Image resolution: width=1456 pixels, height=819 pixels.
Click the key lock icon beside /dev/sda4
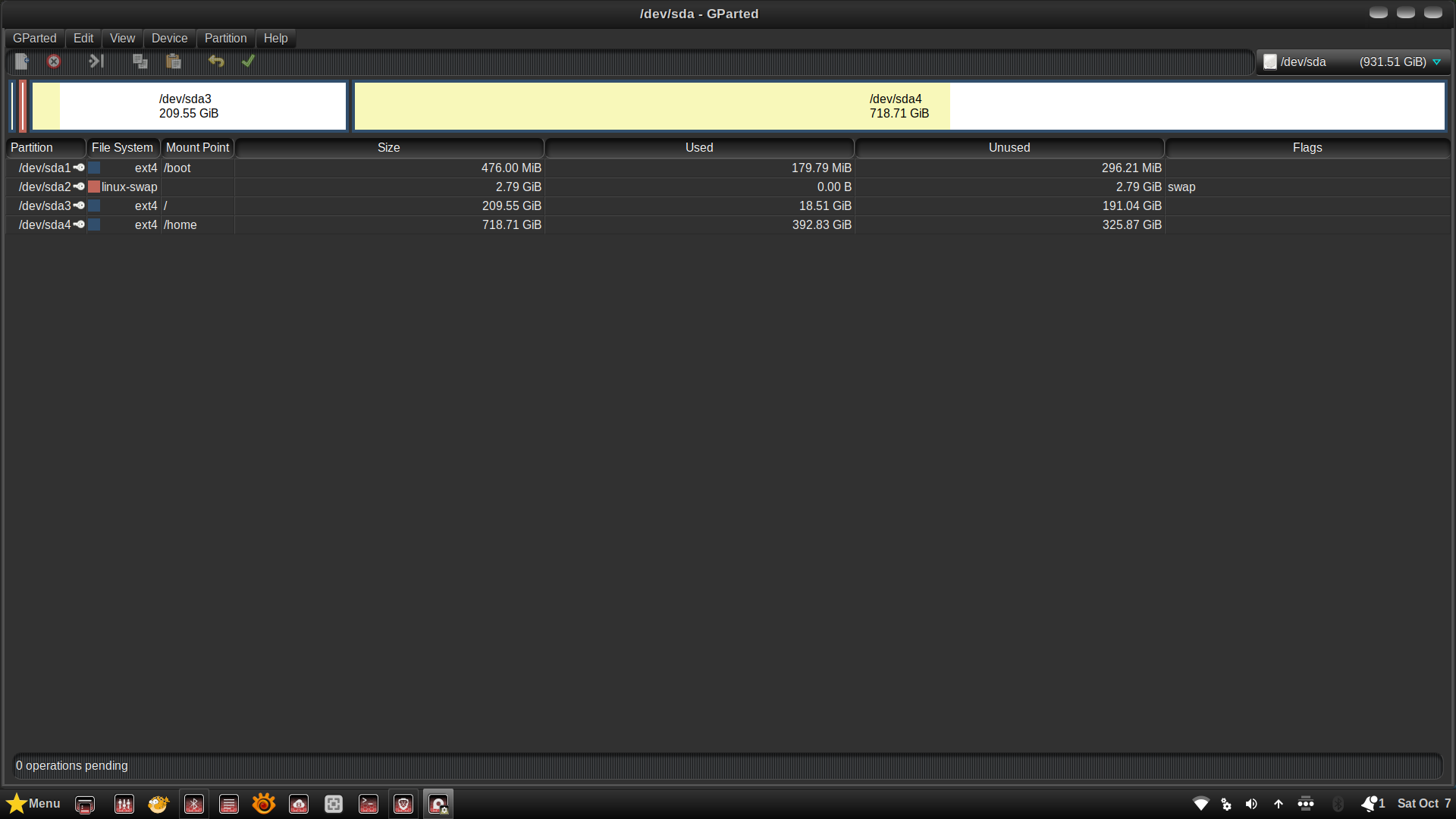[79, 224]
